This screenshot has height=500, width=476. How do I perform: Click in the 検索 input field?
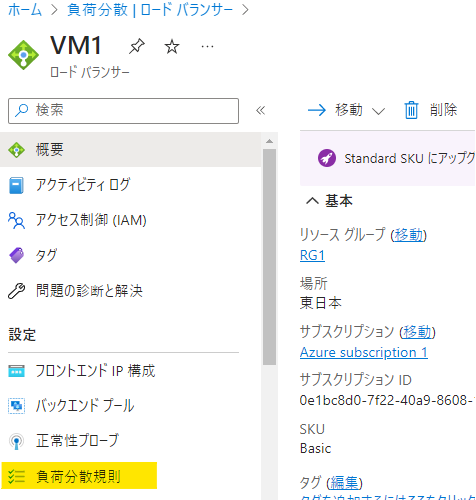pyautogui.click(x=123, y=111)
